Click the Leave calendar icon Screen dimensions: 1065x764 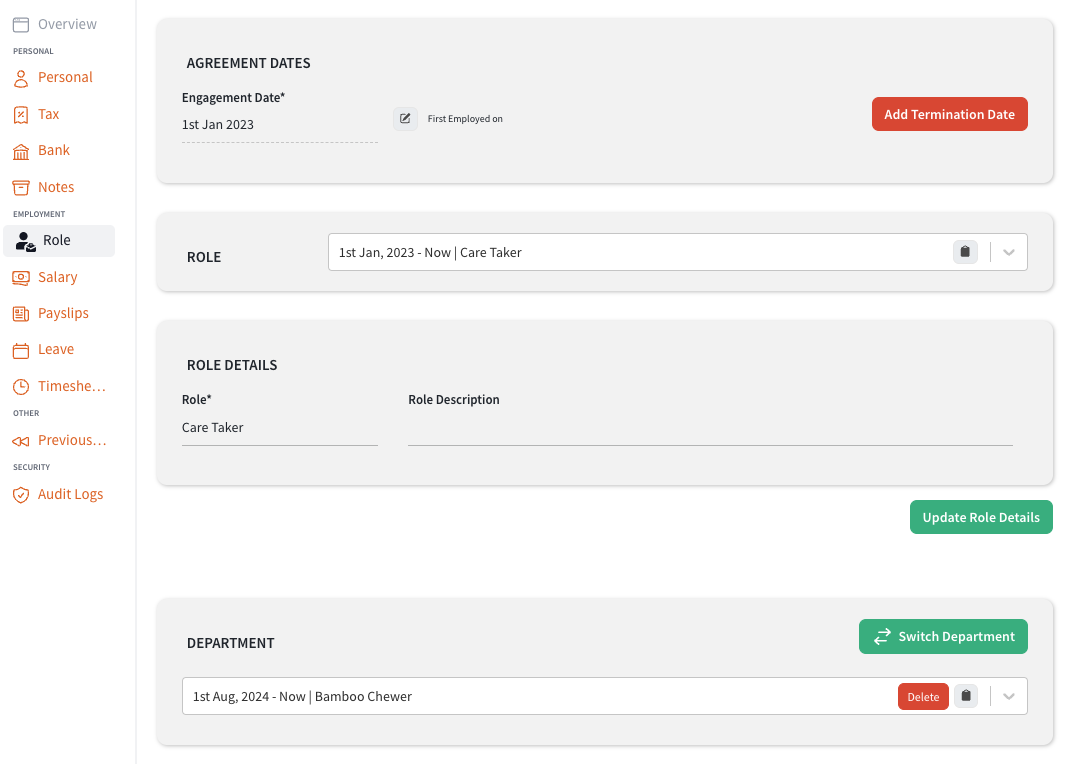21,350
